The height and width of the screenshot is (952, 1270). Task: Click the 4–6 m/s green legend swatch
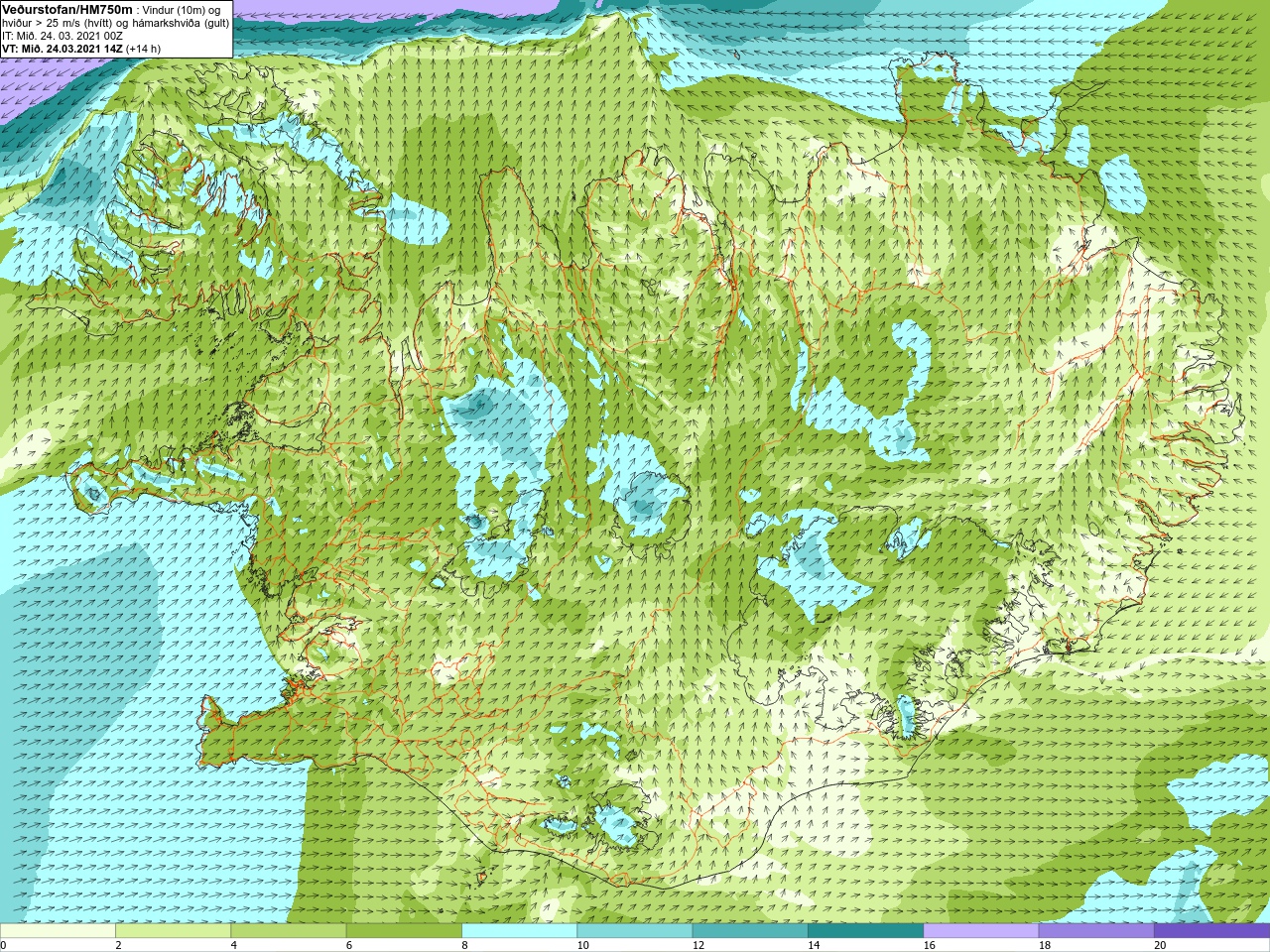tap(289, 931)
